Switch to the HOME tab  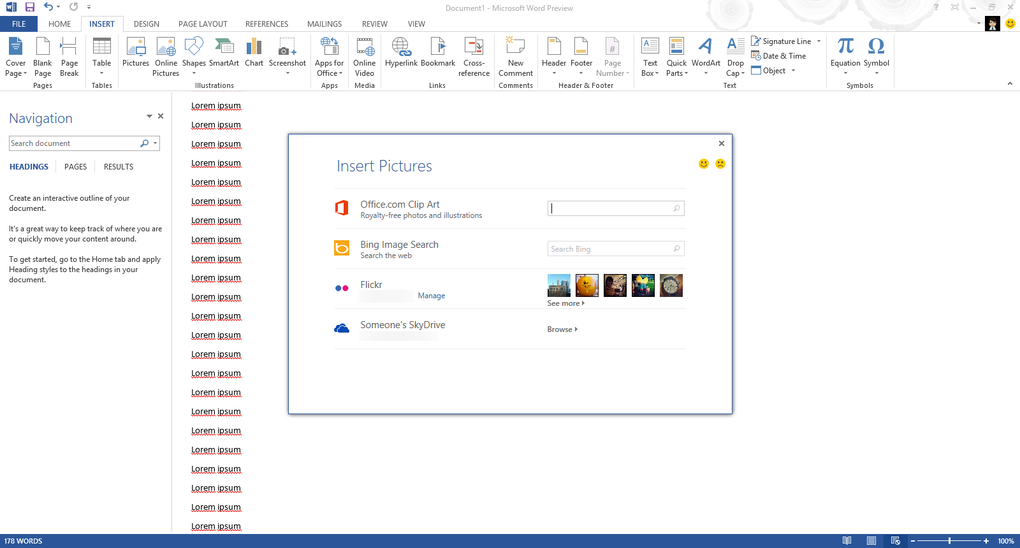pyautogui.click(x=59, y=24)
